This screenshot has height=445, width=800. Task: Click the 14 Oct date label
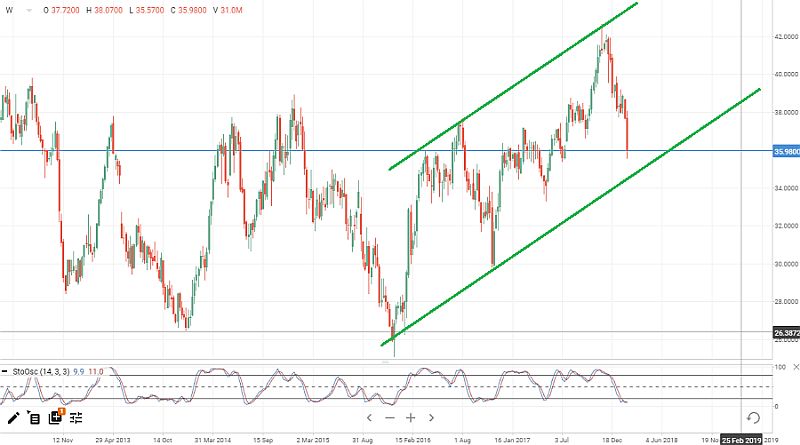(x=163, y=440)
